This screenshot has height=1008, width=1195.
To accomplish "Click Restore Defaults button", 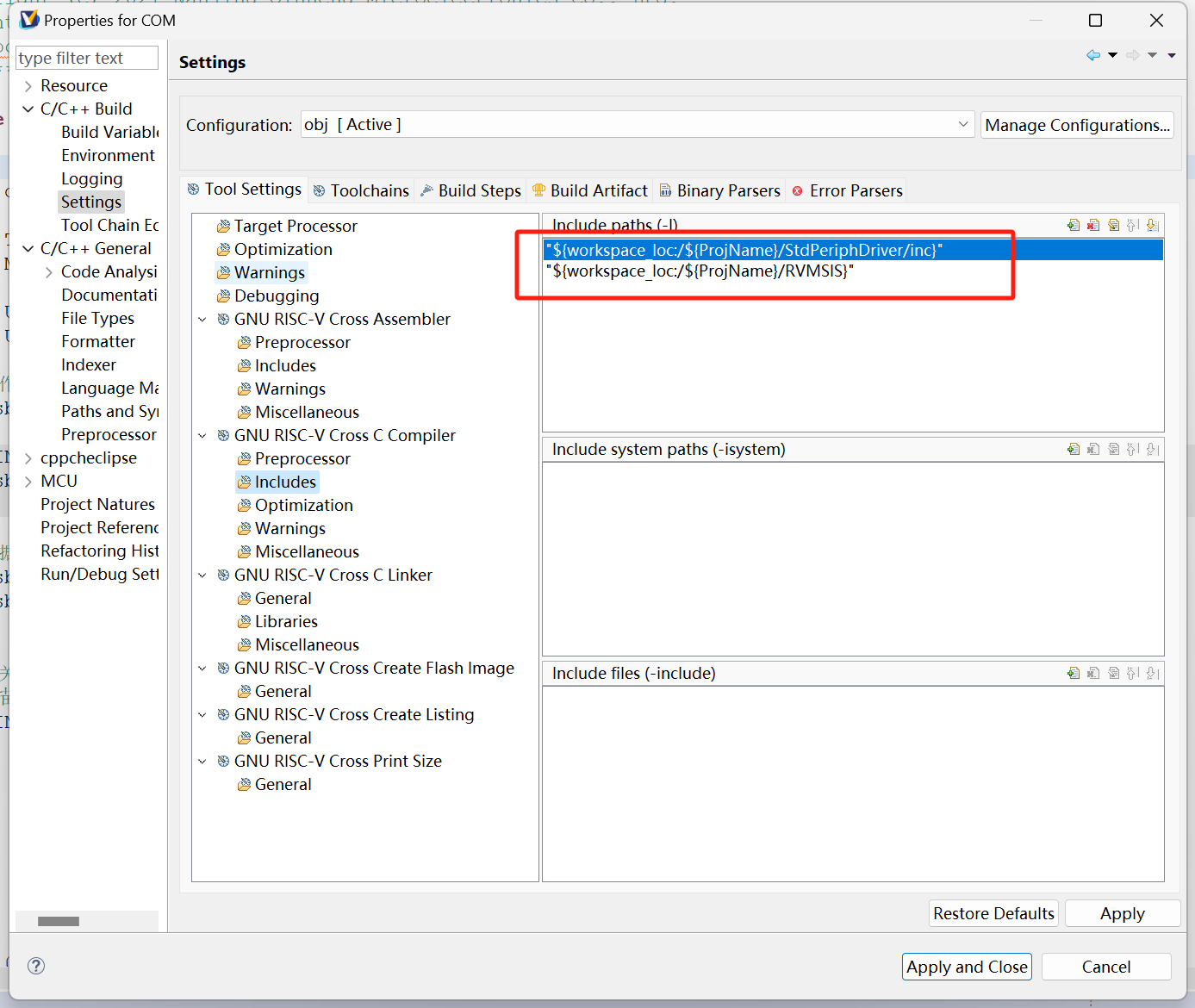I will click(993, 913).
